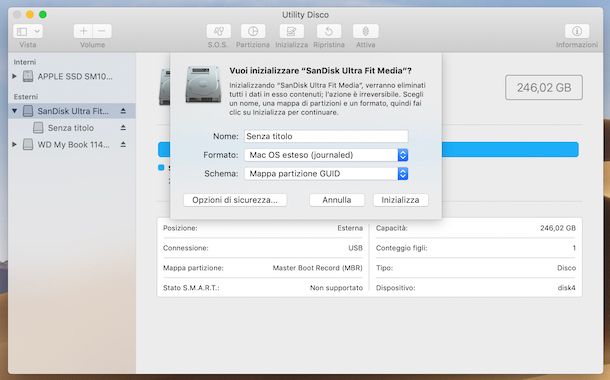This screenshot has width=610, height=380.
Task: Click Opzioni di sicurezza button
Action: tap(235, 200)
